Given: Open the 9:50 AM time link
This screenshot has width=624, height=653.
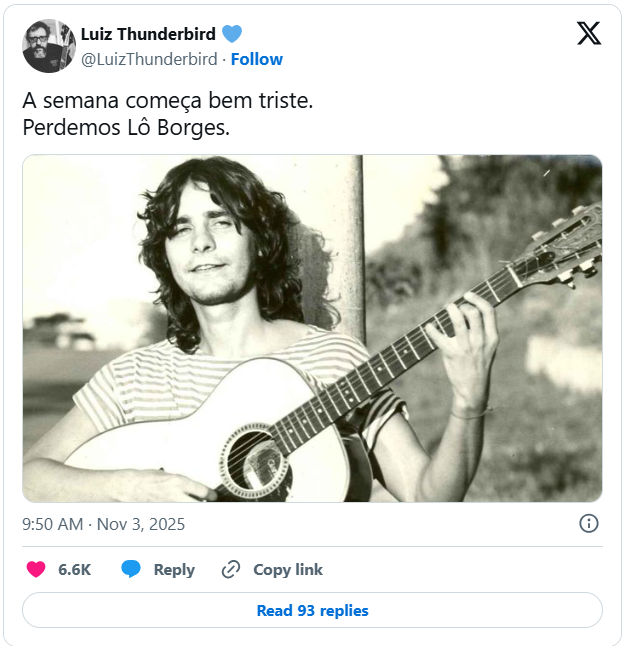Looking at the screenshot, I should [x=53, y=524].
